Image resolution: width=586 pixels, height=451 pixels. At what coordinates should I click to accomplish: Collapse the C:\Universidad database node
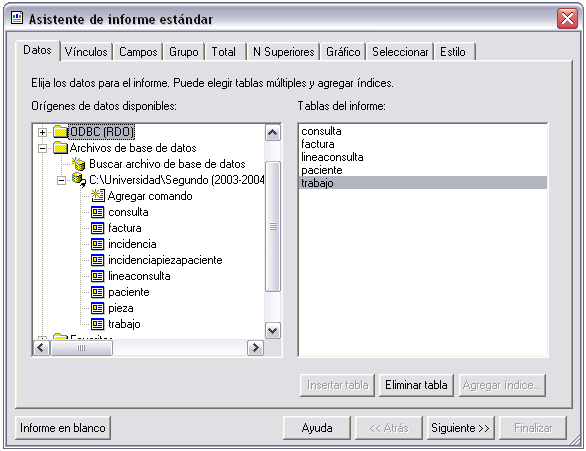pos(61,180)
